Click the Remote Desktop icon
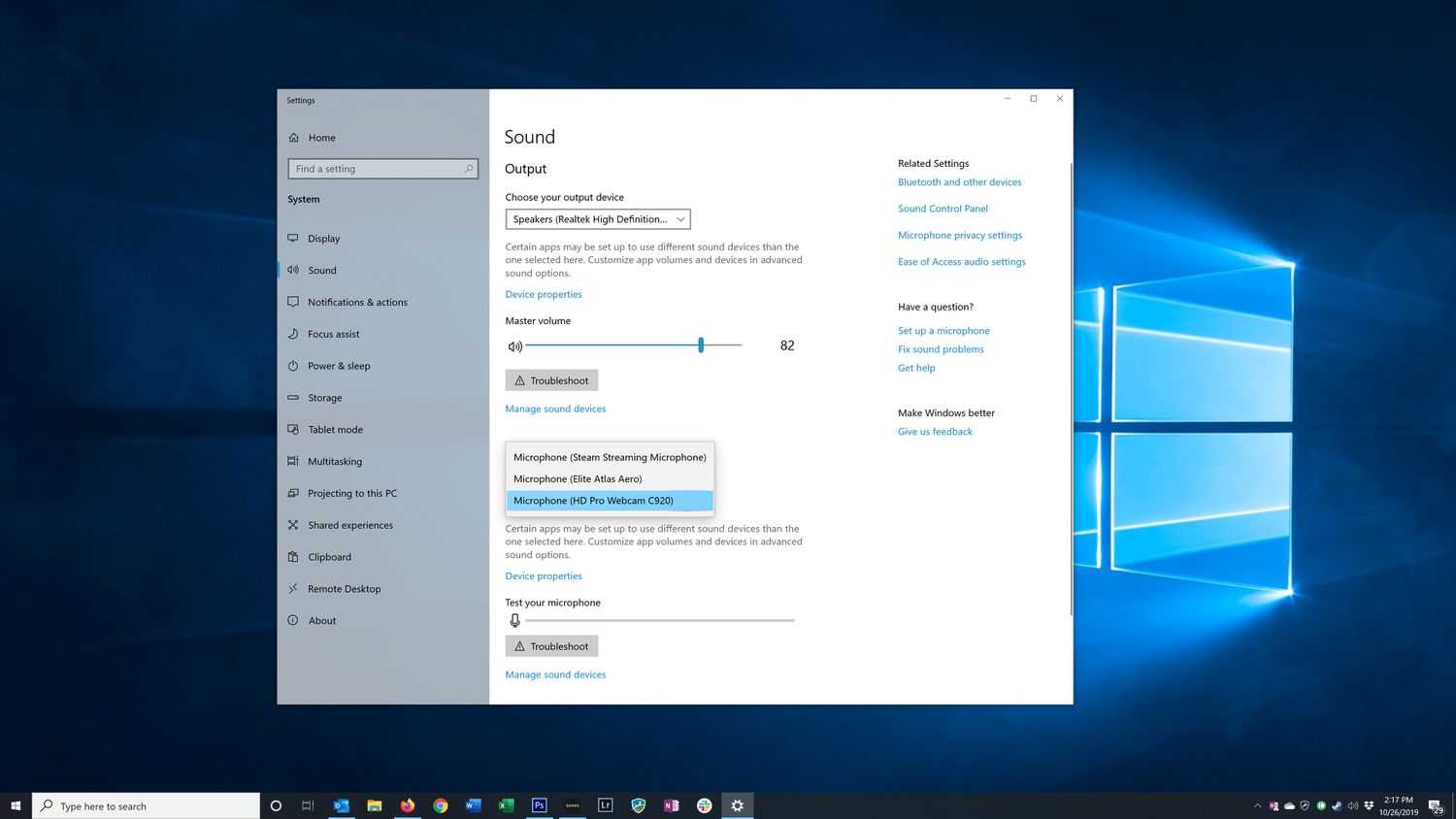 (x=293, y=589)
